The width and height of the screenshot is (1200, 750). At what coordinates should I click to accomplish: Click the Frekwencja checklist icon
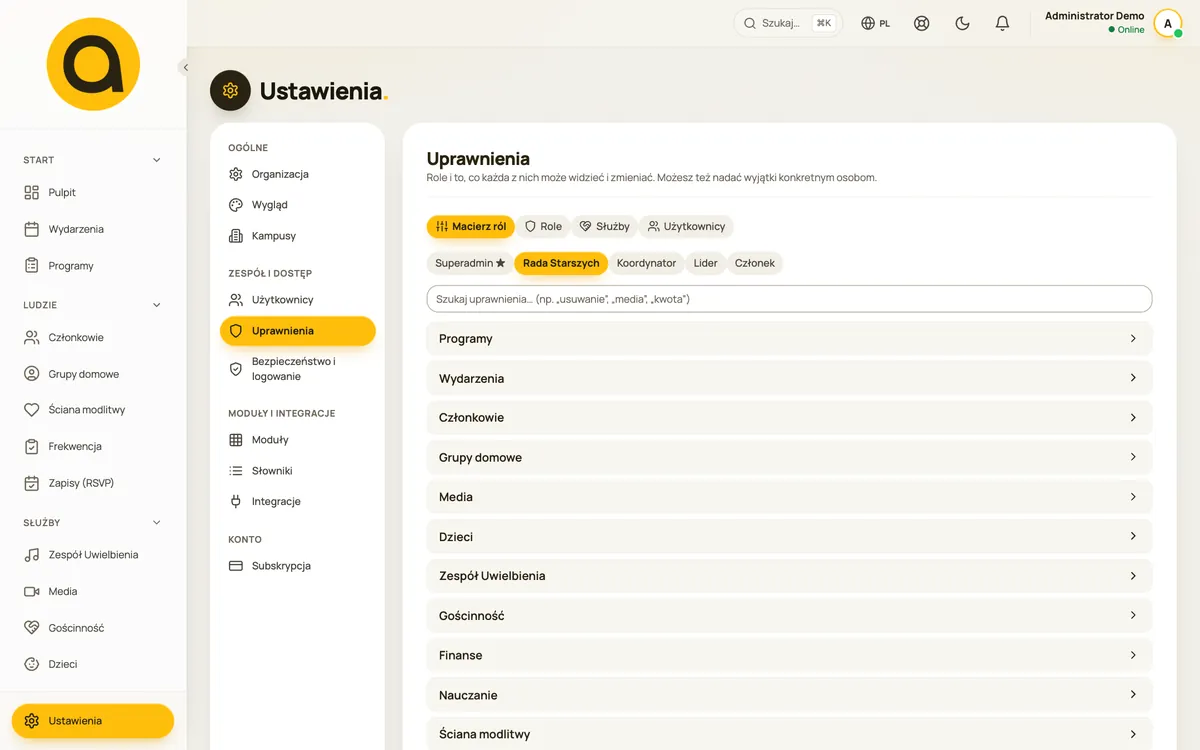click(31, 447)
